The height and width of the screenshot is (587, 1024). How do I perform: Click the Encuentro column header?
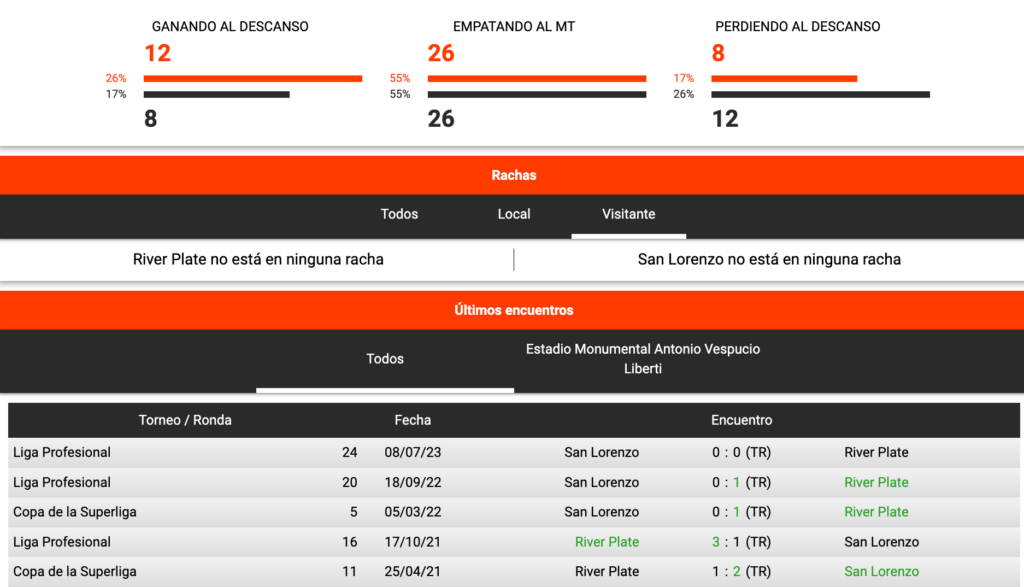click(741, 420)
